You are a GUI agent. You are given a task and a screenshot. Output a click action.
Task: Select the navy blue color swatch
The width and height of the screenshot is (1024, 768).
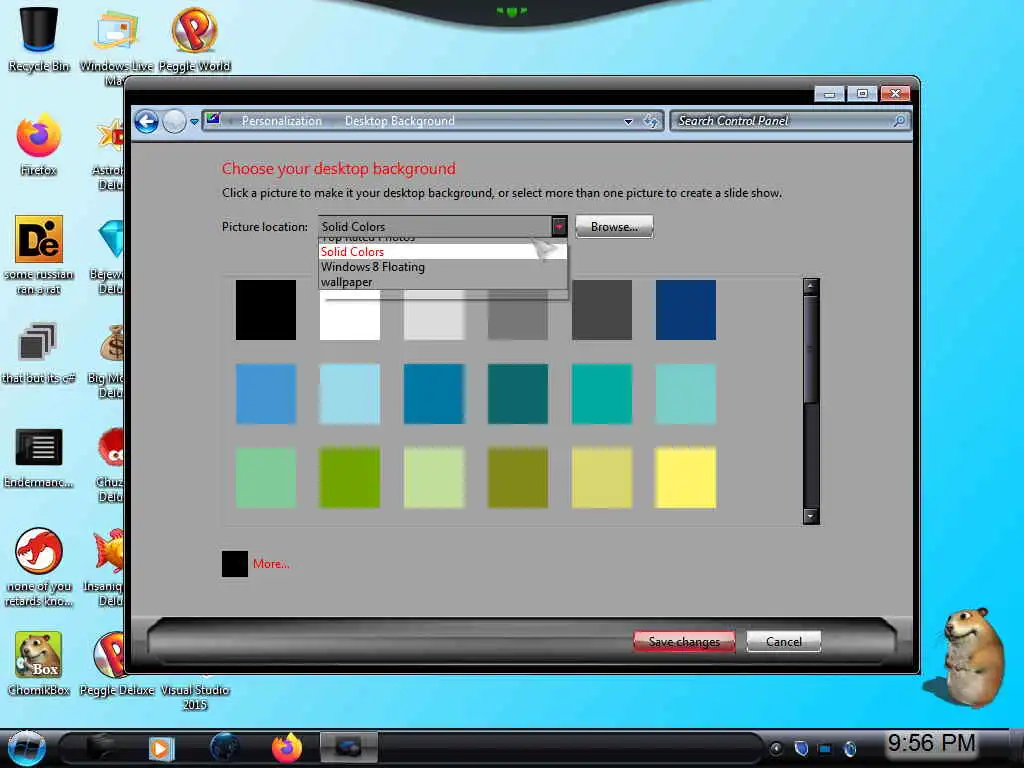coord(686,310)
